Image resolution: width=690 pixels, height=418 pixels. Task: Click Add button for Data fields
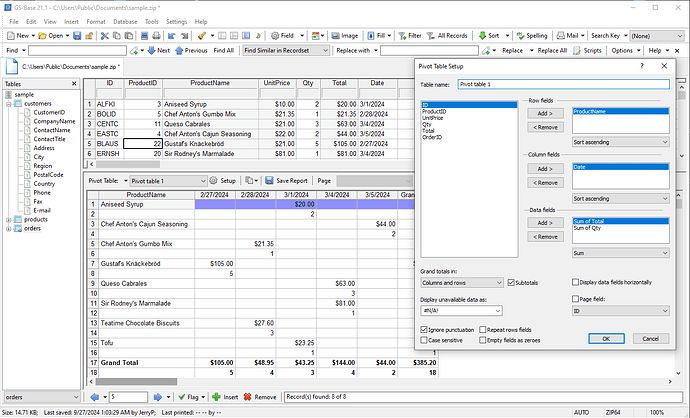tap(545, 223)
